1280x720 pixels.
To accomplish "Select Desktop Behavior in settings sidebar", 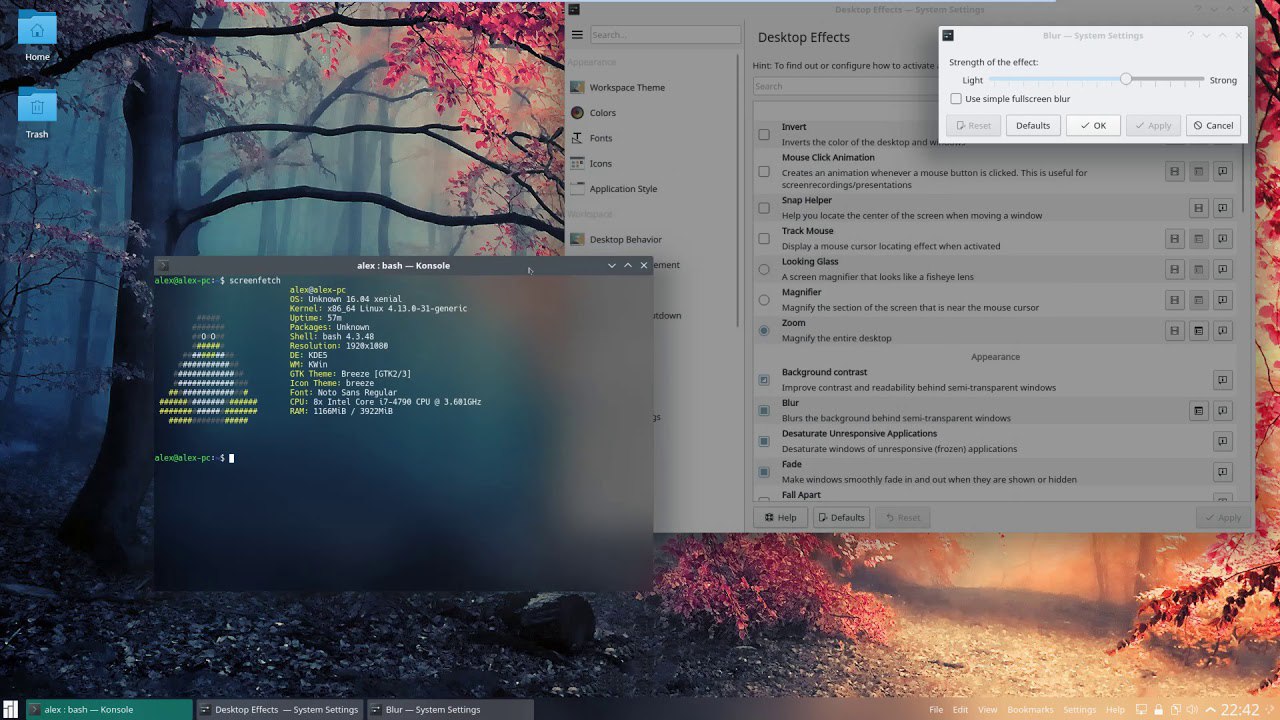I will (x=653, y=239).
